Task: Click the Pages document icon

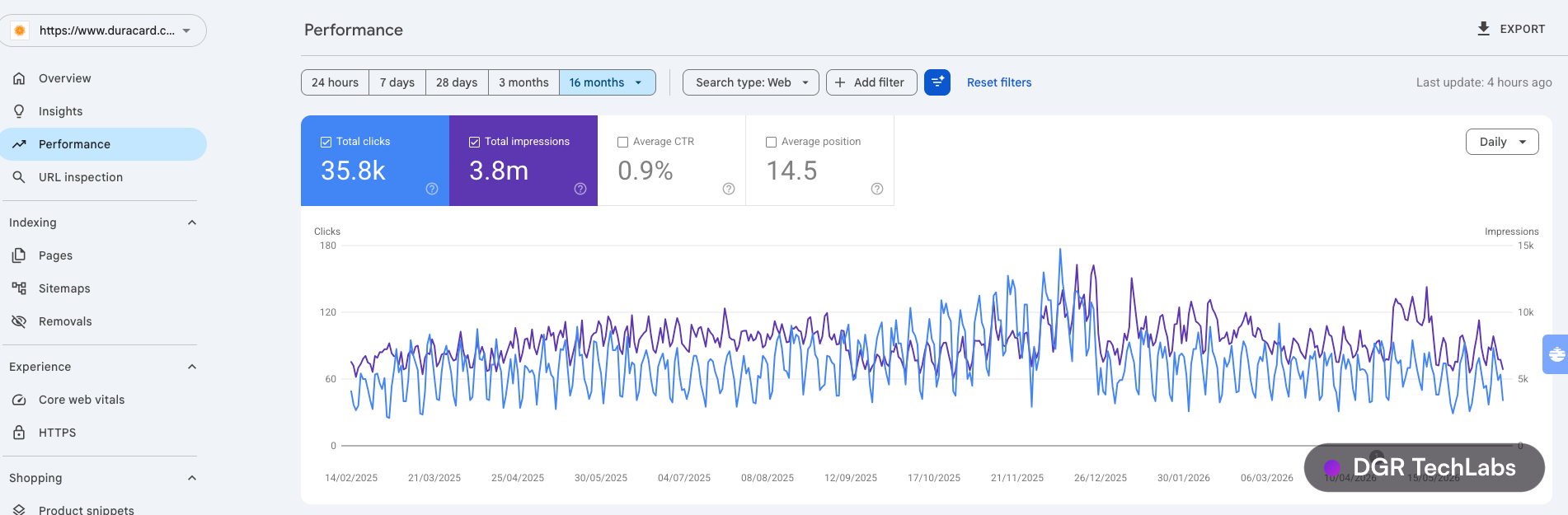Action: coord(19,255)
